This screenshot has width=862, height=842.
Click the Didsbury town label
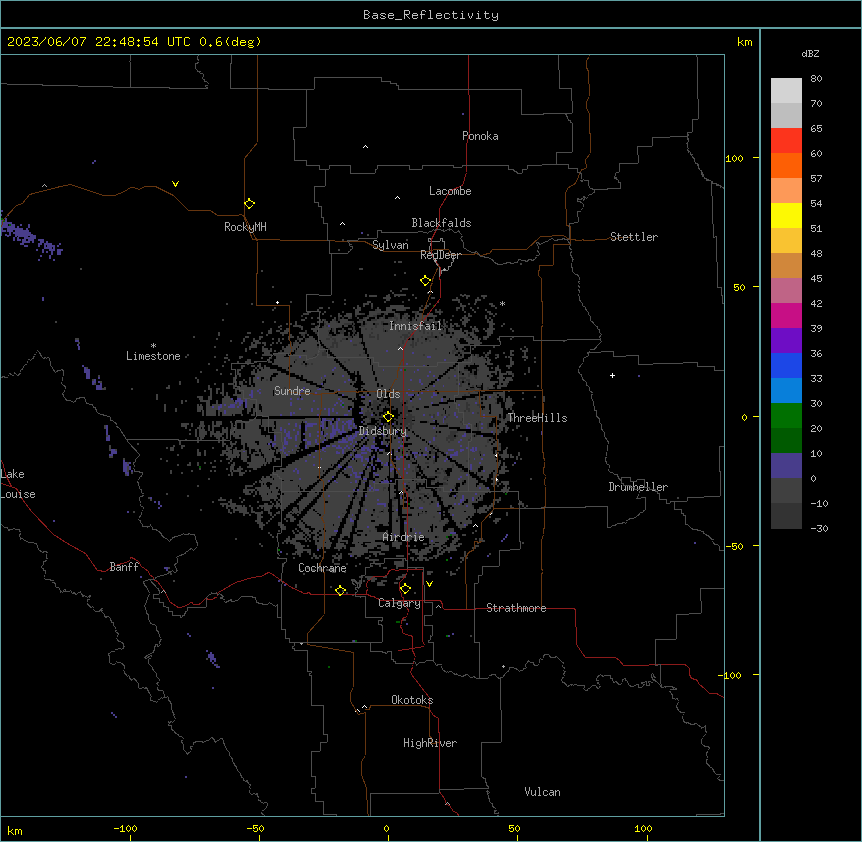pos(382,431)
